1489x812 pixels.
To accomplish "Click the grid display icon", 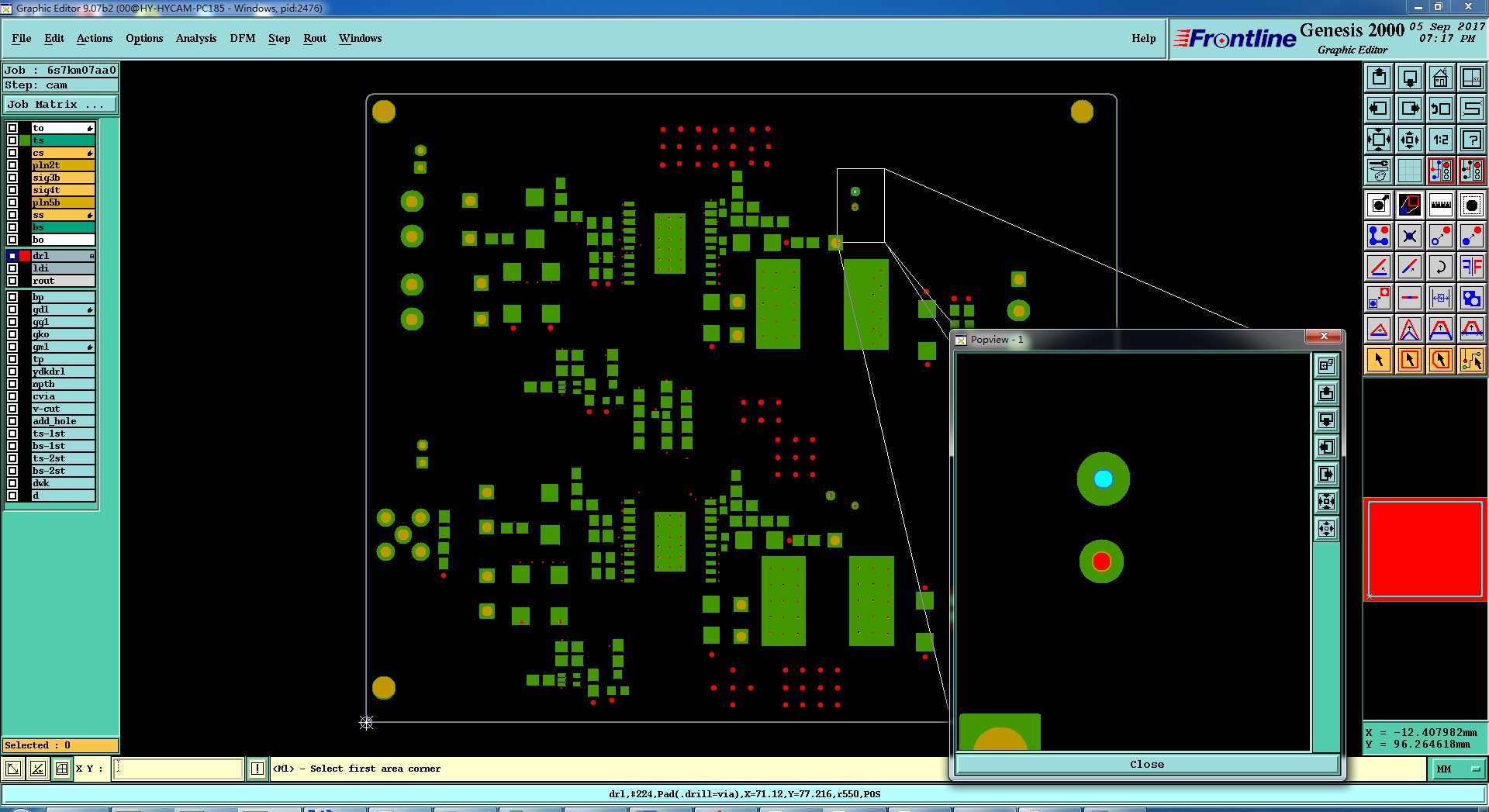I will (1410, 171).
